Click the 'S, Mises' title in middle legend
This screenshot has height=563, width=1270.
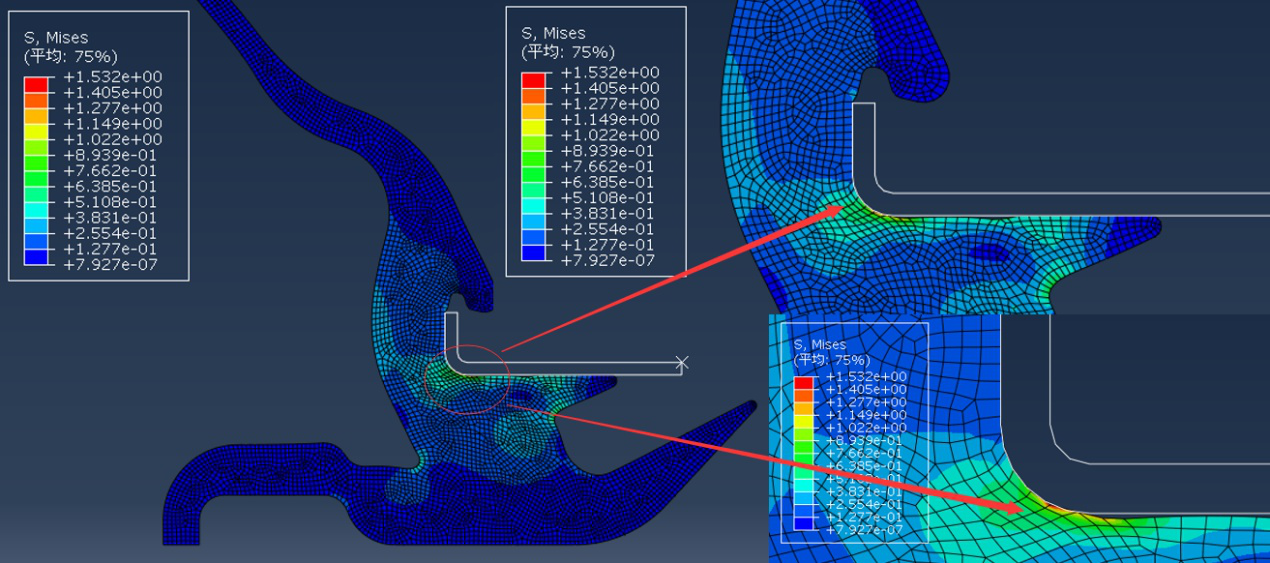[553, 33]
